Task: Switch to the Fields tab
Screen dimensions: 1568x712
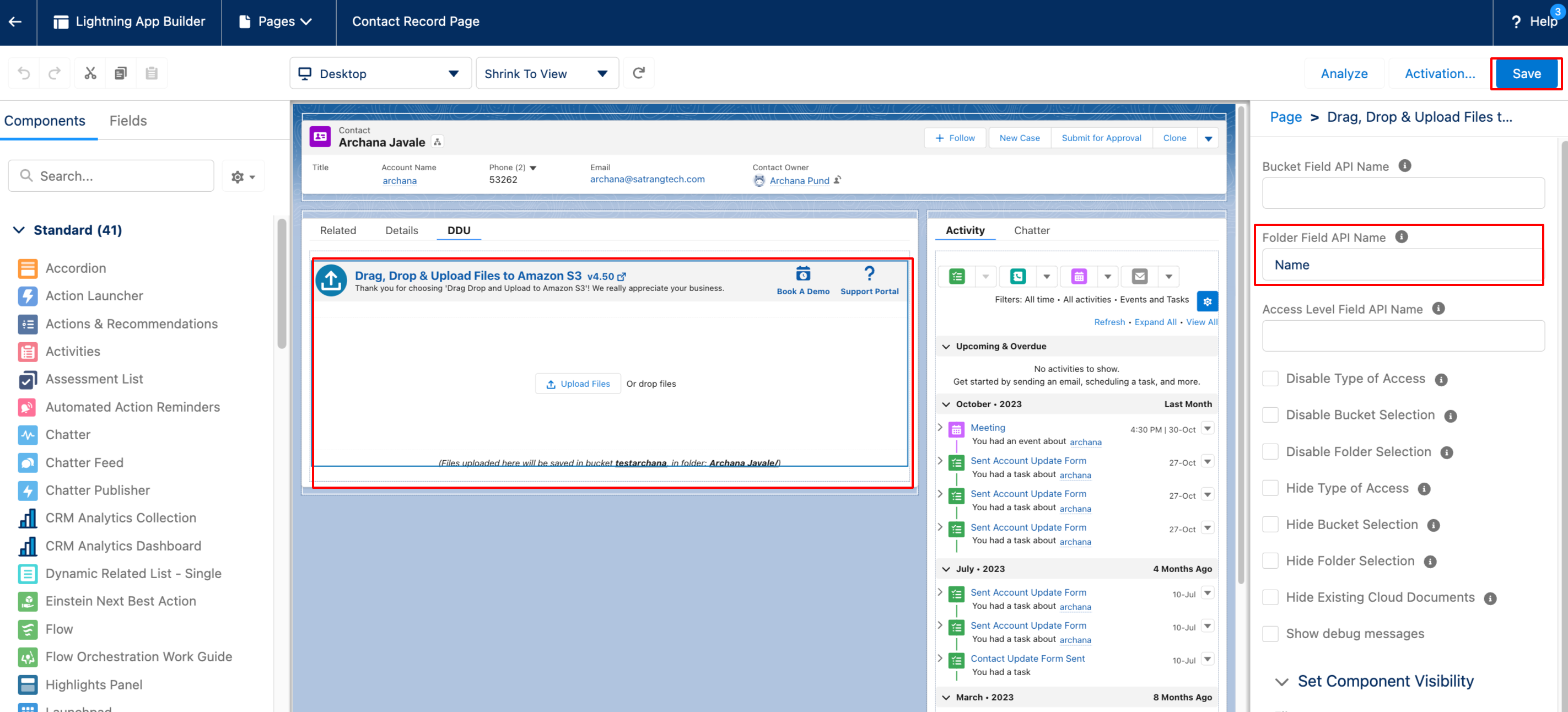Action: point(128,121)
